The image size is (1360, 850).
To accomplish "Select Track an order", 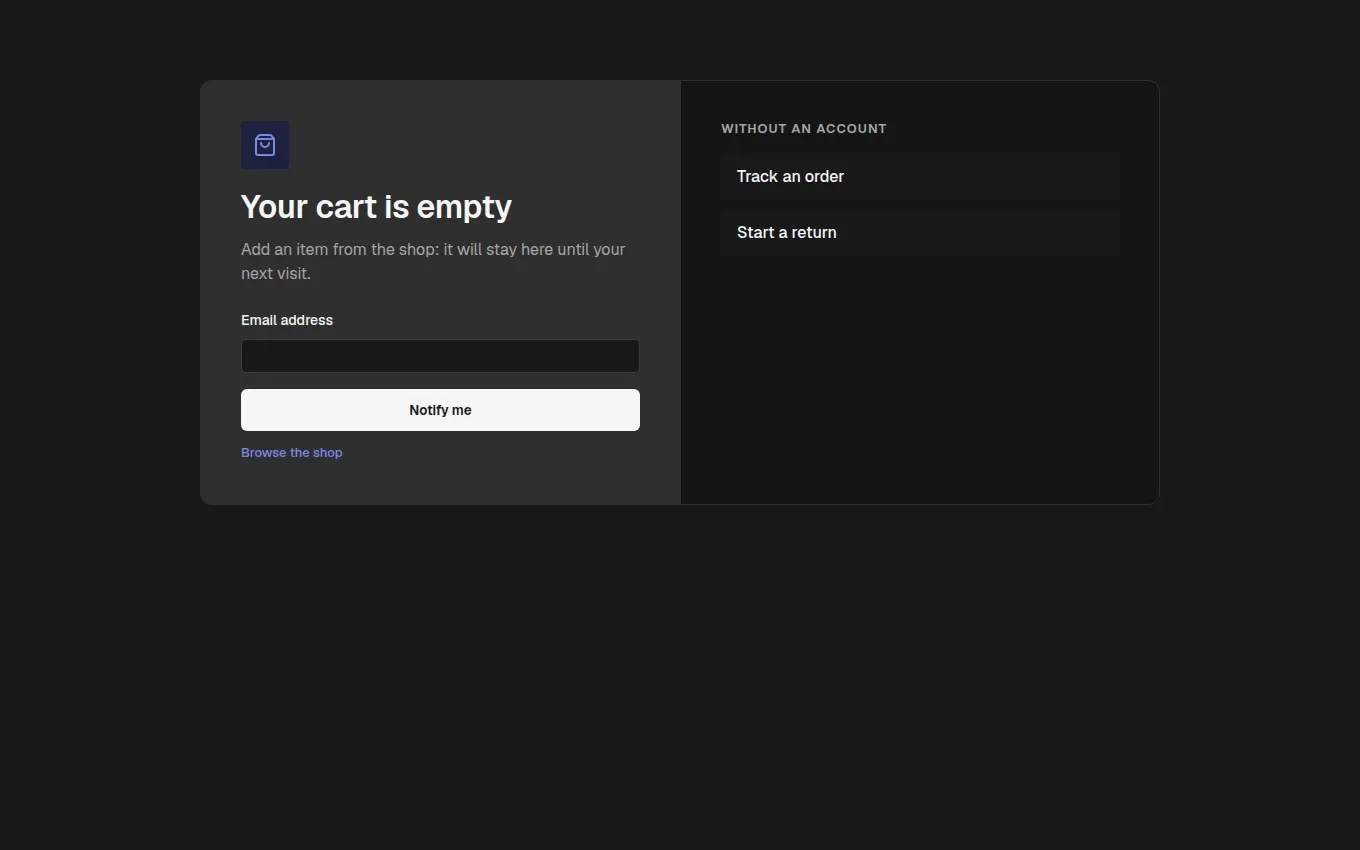I will pos(920,177).
